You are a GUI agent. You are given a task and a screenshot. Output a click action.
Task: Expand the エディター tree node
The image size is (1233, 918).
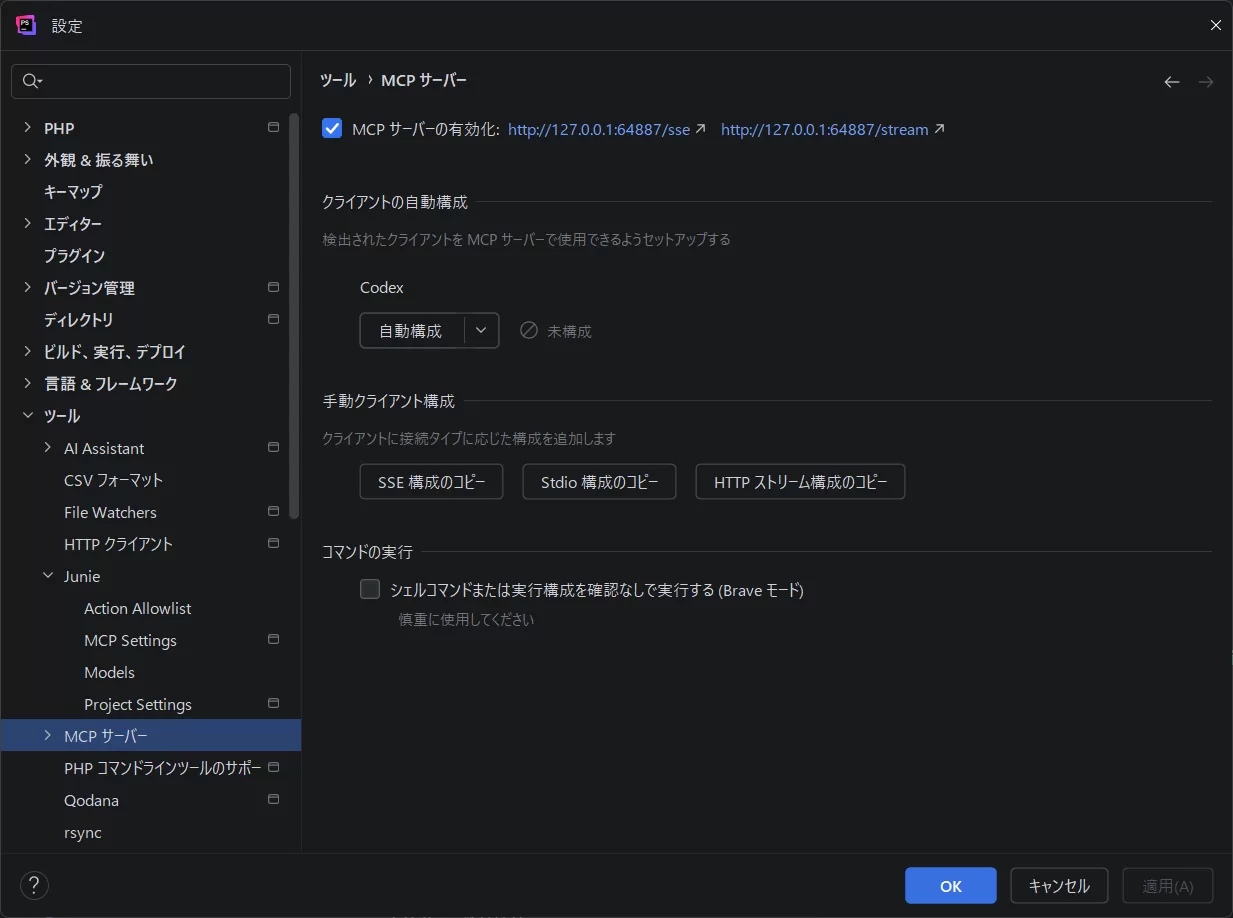coord(28,224)
